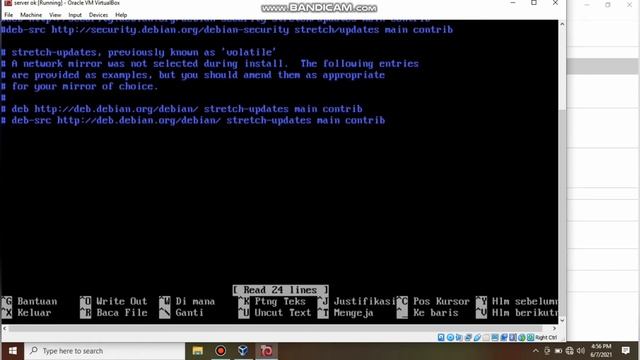Click the '^O Write Out' shortcut label

[113, 301]
